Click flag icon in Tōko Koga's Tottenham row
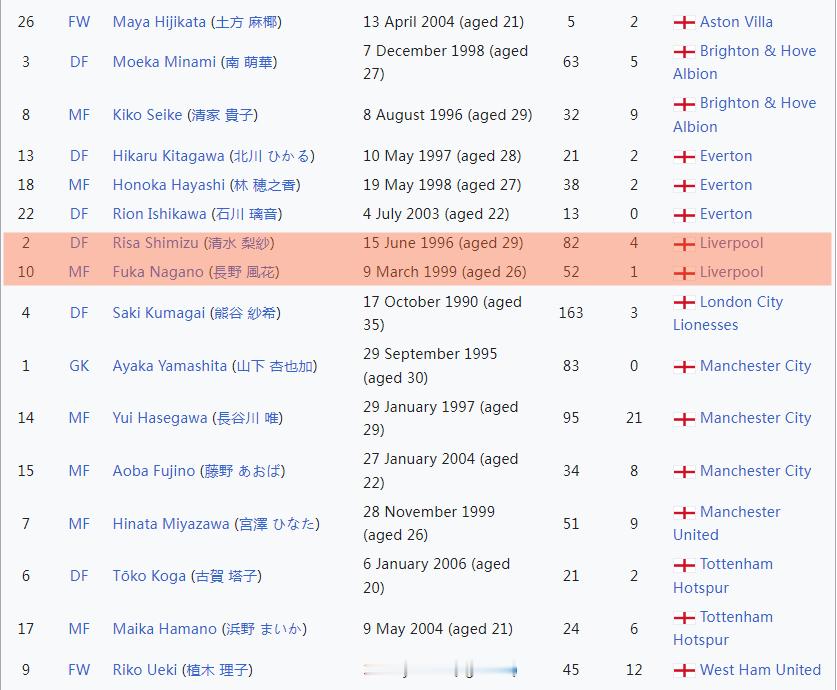The width and height of the screenshot is (837, 690). point(684,565)
